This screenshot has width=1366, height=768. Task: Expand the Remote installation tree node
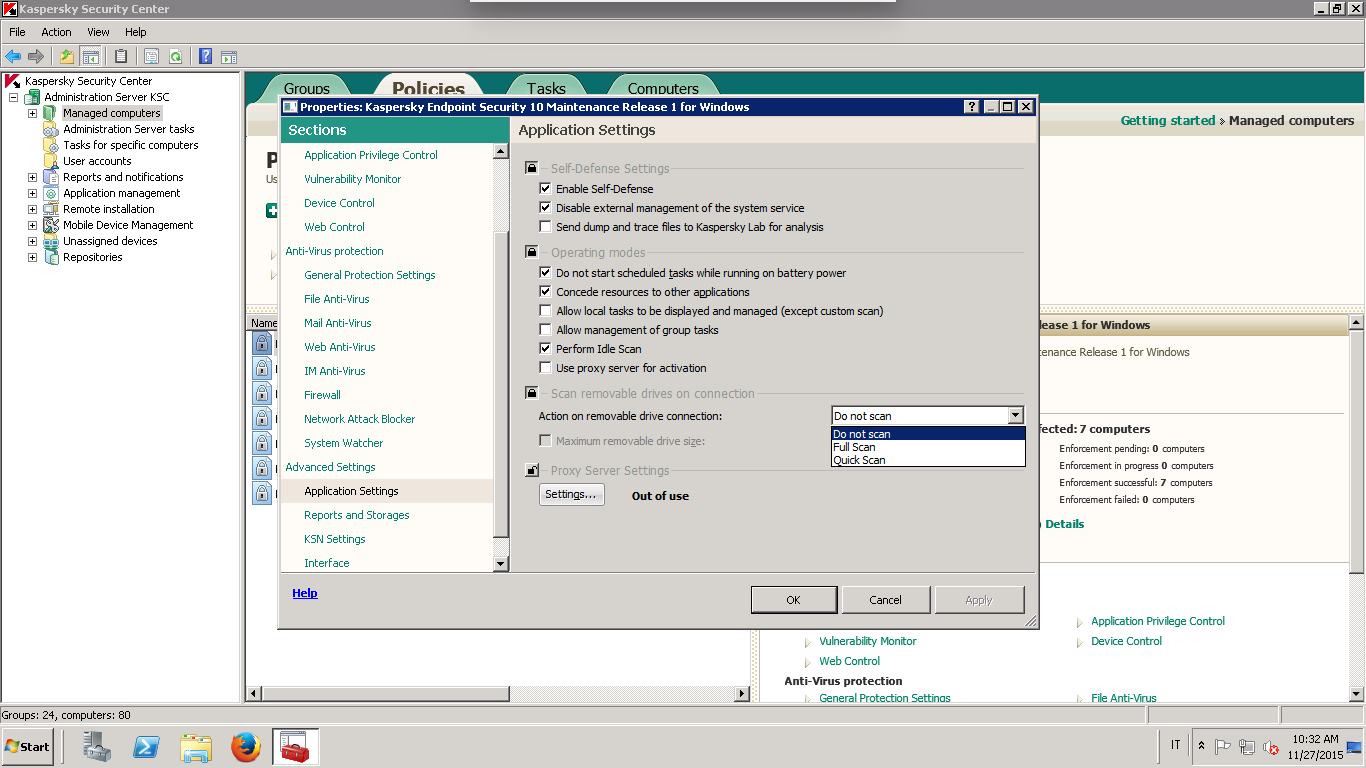coord(32,209)
